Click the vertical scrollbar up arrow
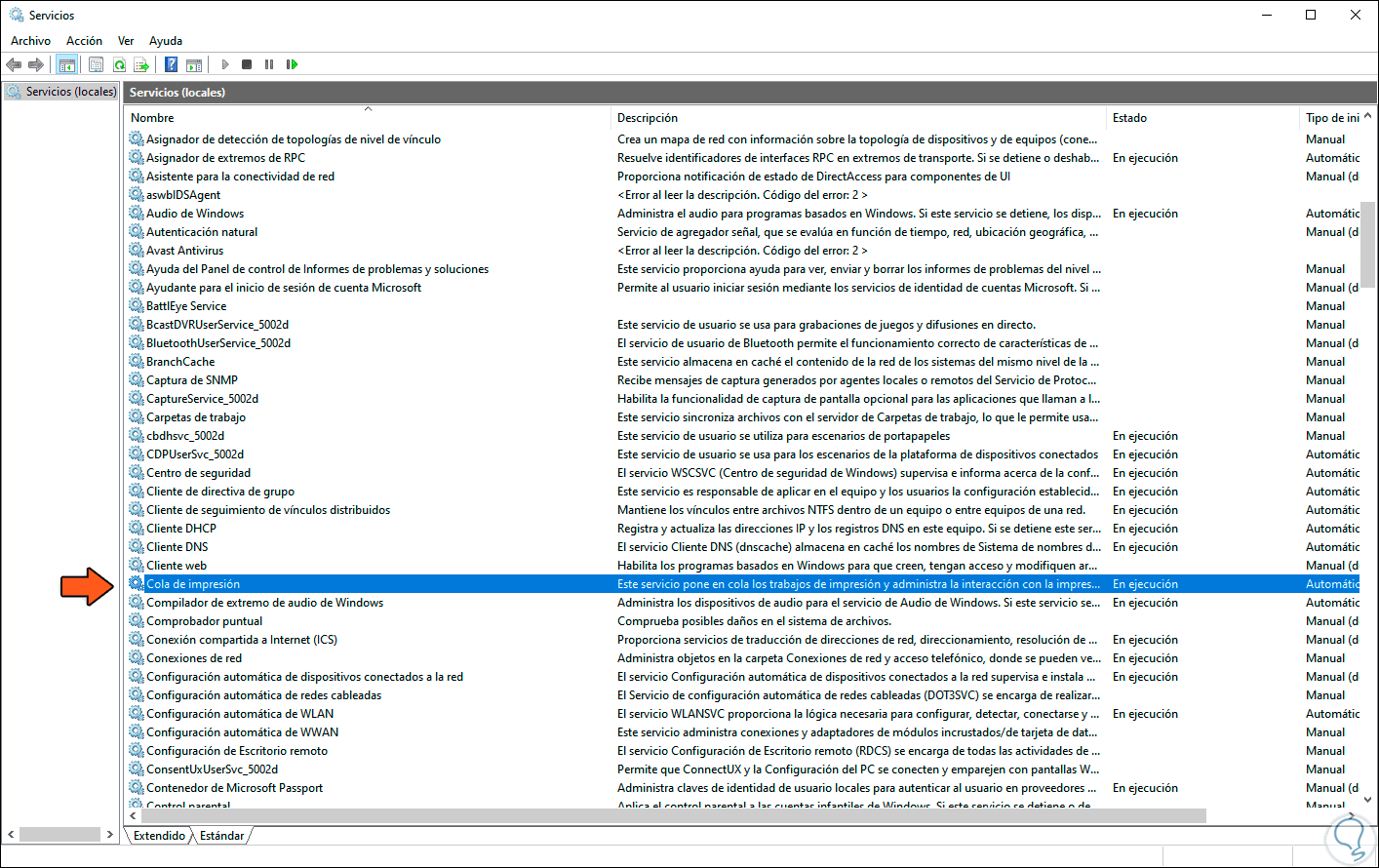This screenshot has width=1379, height=868. click(x=1368, y=116)
